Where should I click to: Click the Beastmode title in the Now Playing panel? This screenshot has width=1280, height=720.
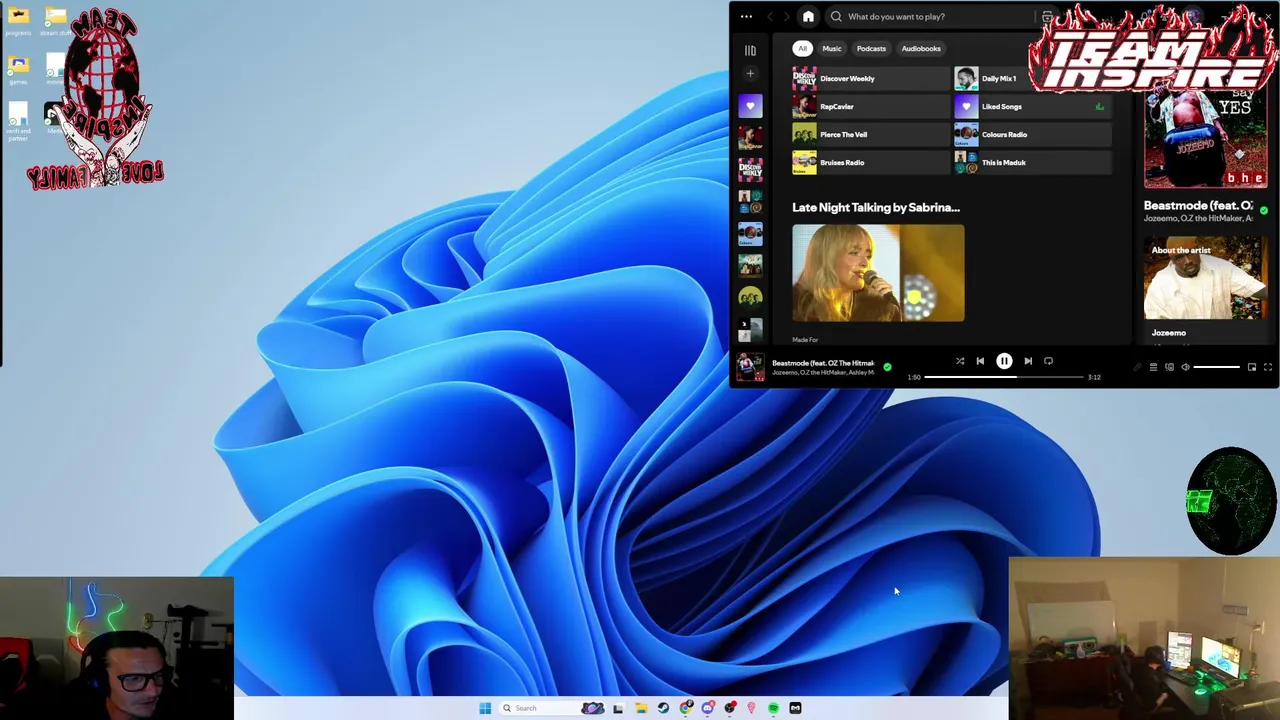click(1198, 205)
